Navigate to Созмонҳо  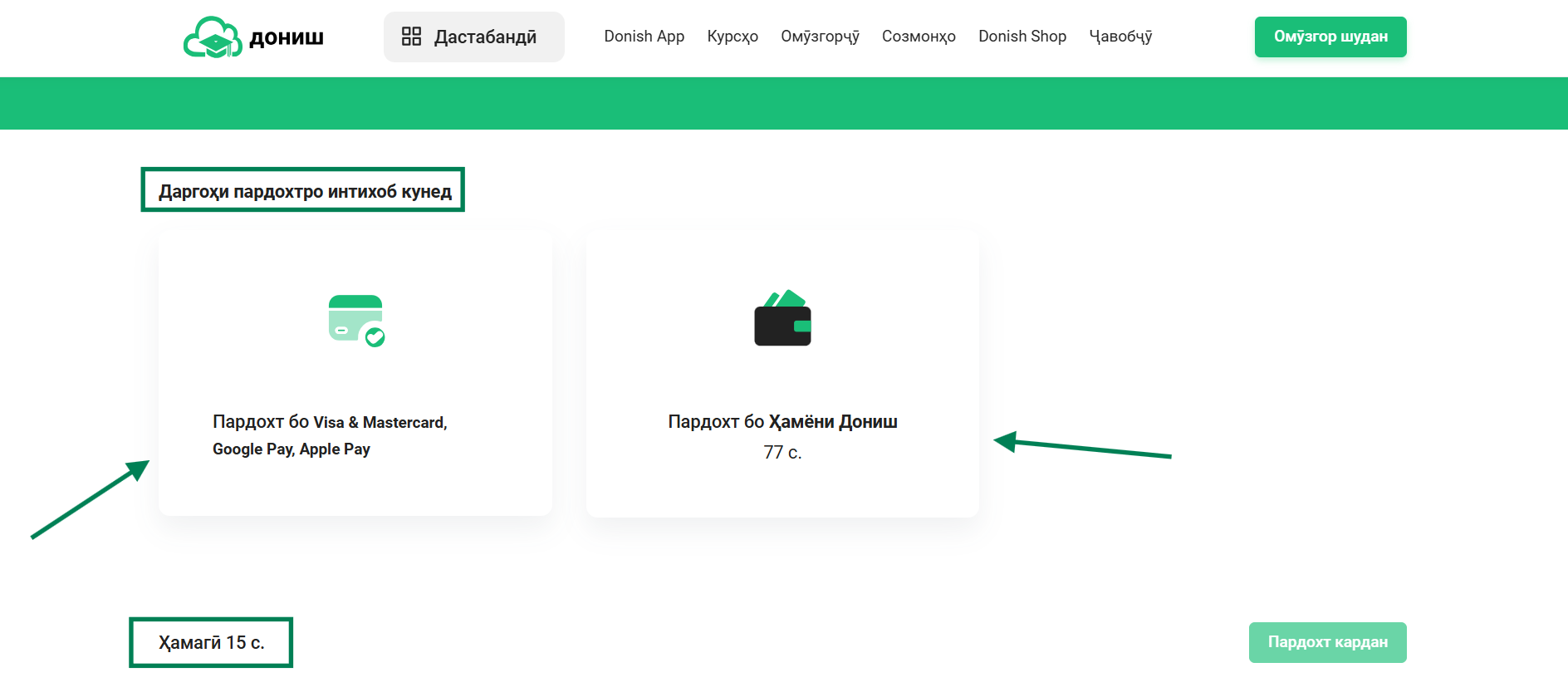919,37
